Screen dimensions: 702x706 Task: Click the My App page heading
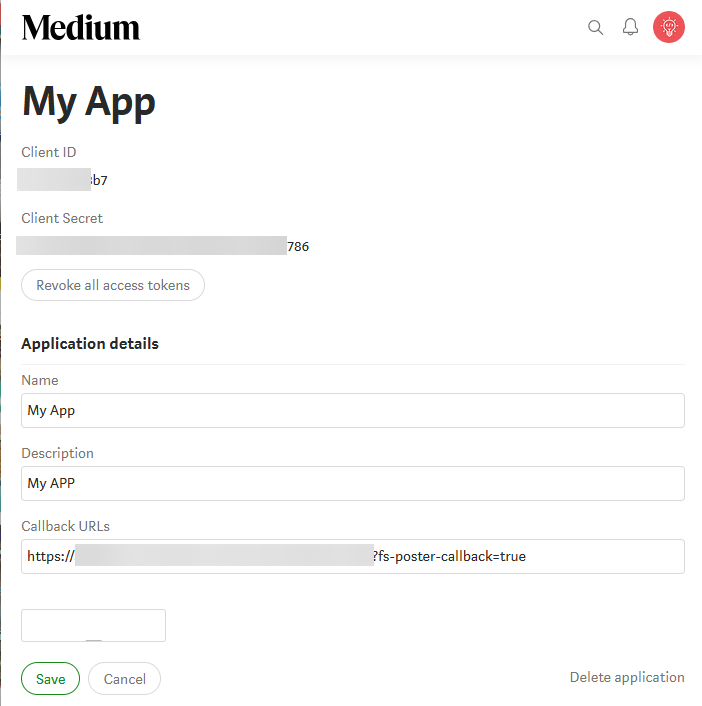pyautogui.click(x=89, y=103)
